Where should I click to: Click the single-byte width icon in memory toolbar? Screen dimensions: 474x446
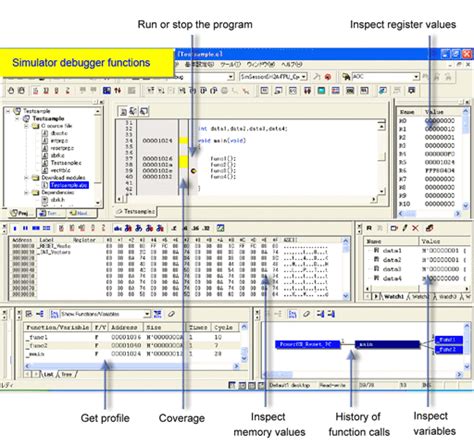(x=15, y=228)
